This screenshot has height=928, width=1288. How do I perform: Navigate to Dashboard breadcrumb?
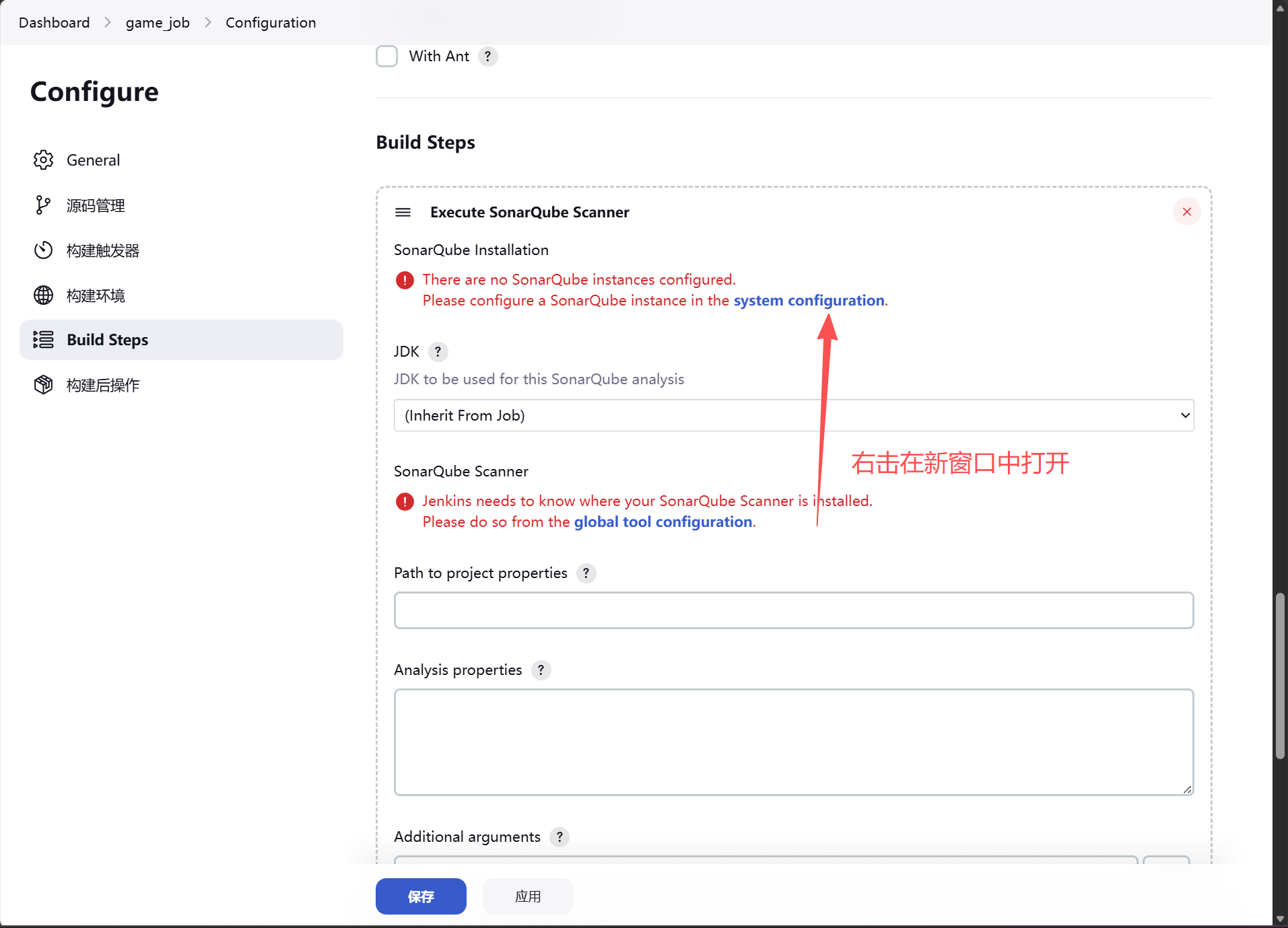54,23
